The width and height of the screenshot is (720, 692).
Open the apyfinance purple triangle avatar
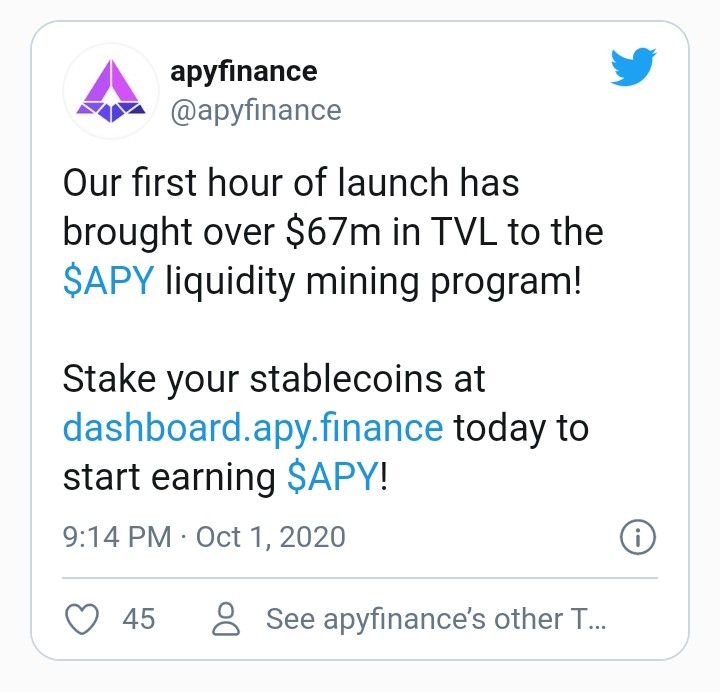point(111,91)
